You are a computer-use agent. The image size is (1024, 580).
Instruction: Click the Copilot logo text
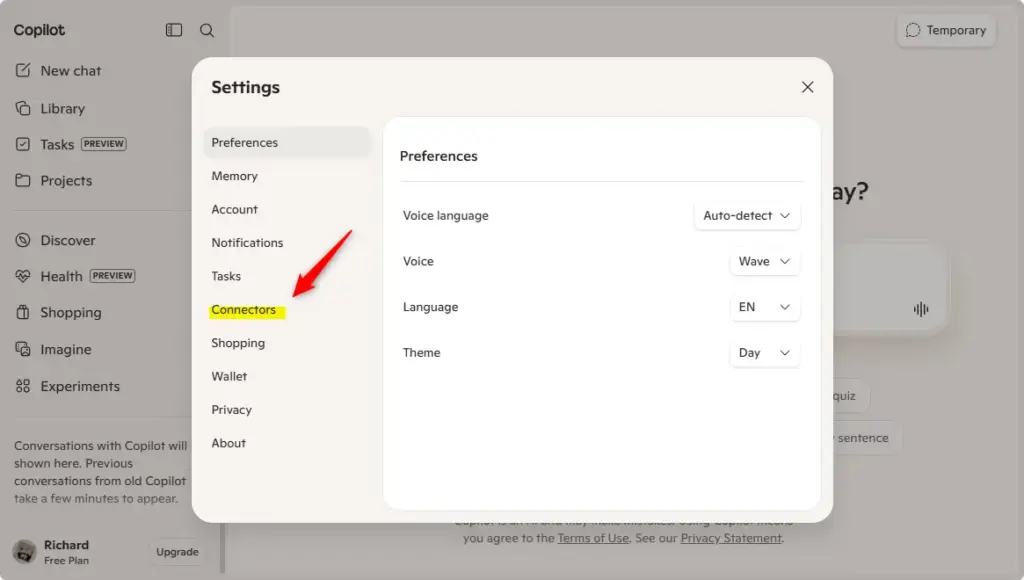click(x=39, y=30)
